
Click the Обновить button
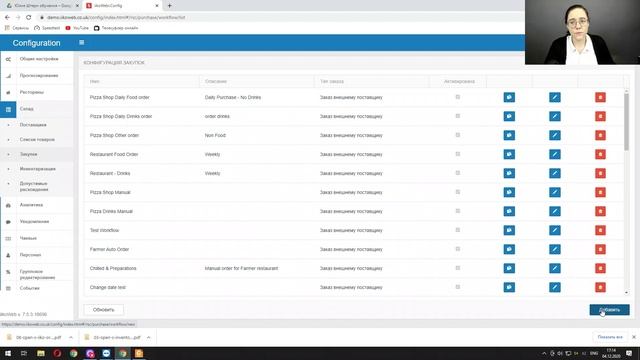[103, 310]
